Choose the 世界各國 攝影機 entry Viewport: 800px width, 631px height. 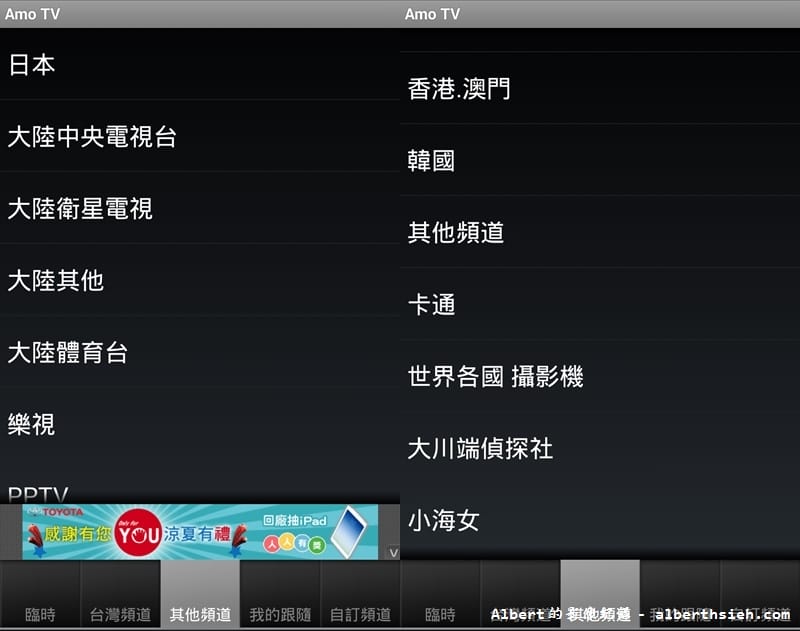pos(600,376)
